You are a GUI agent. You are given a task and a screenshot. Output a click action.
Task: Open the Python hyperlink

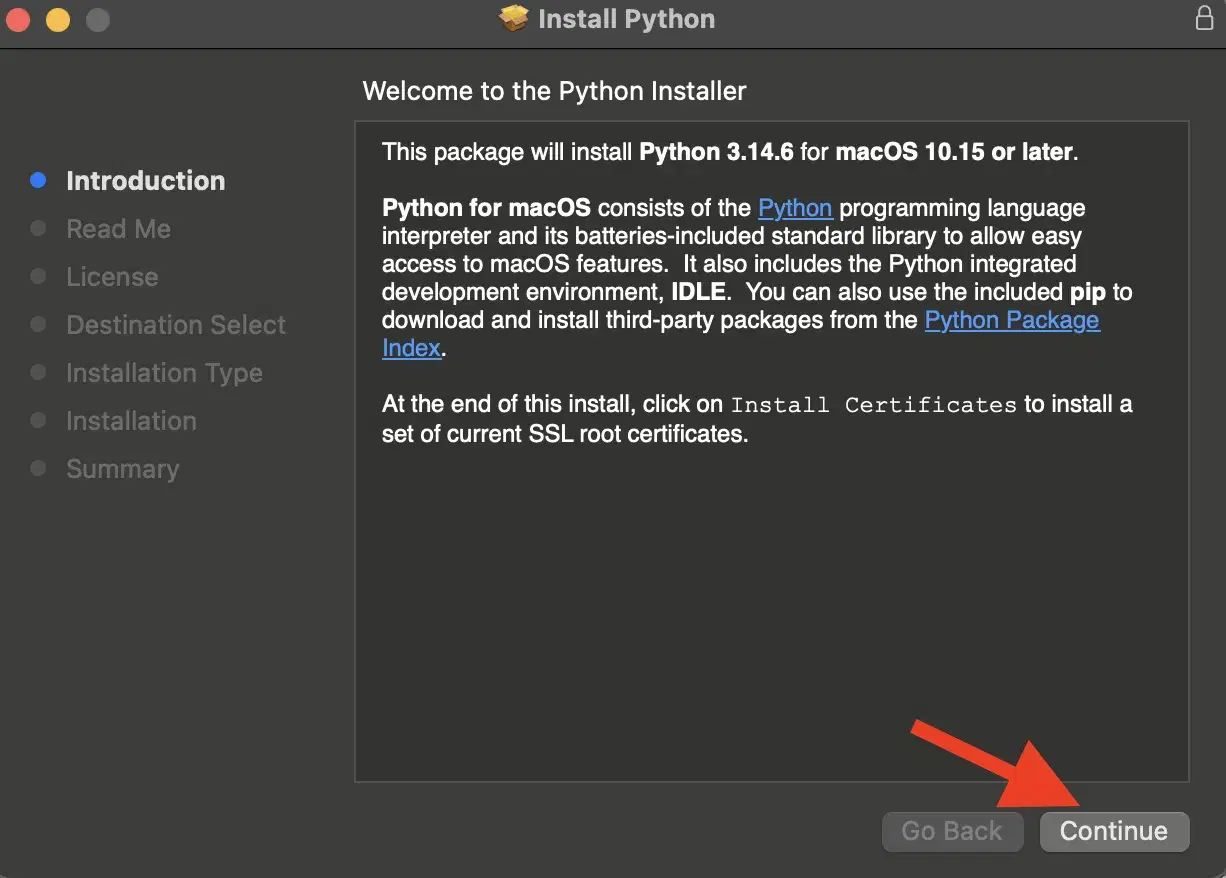795,208
